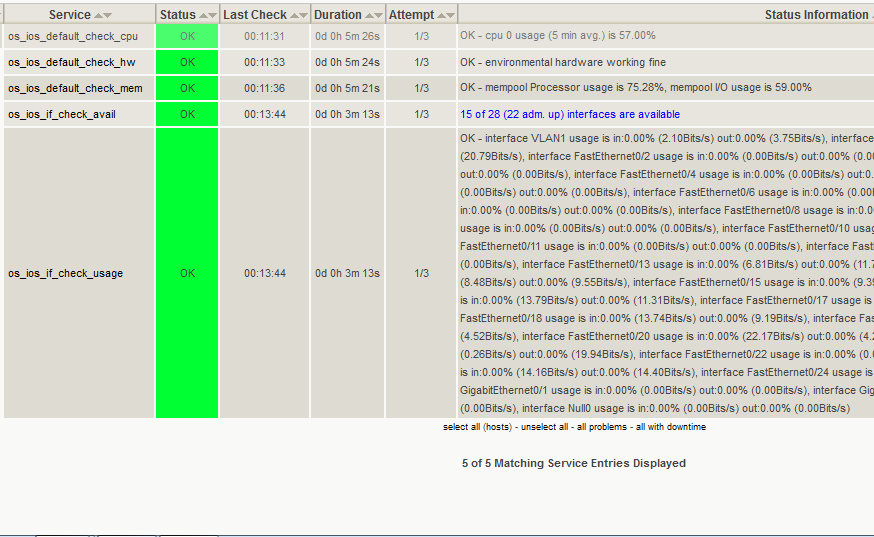Sort Last Check column descending

pyautogui.click(x=303, y=16)
